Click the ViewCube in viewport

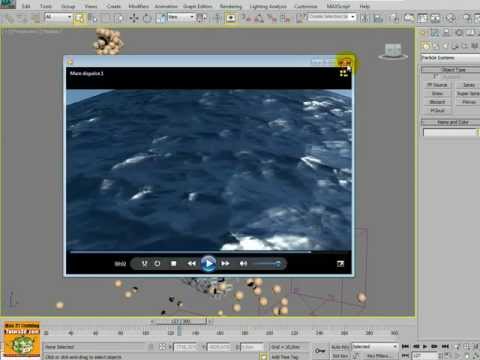tap(393, 51)
